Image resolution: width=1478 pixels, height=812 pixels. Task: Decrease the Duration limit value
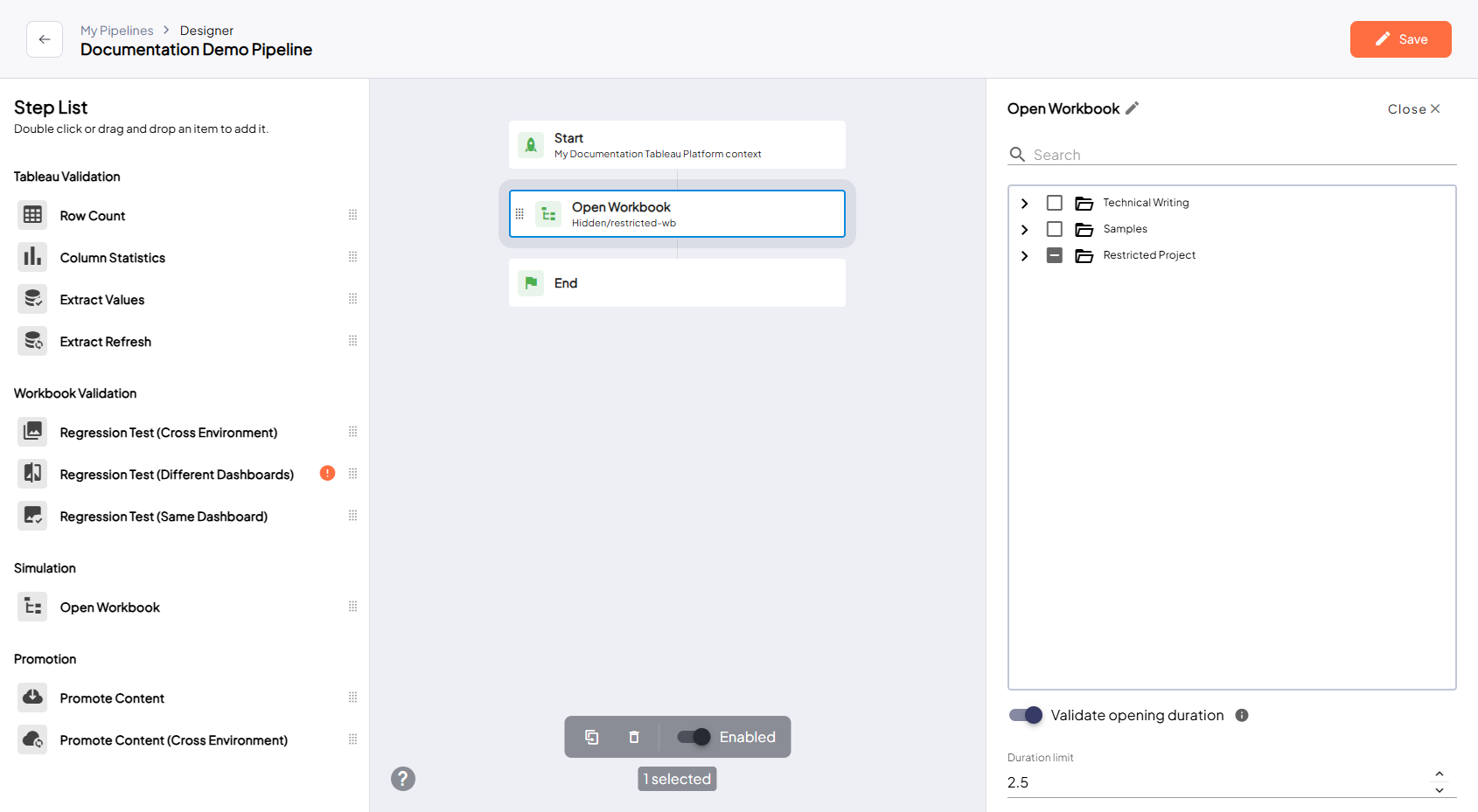click(1440, 790)
